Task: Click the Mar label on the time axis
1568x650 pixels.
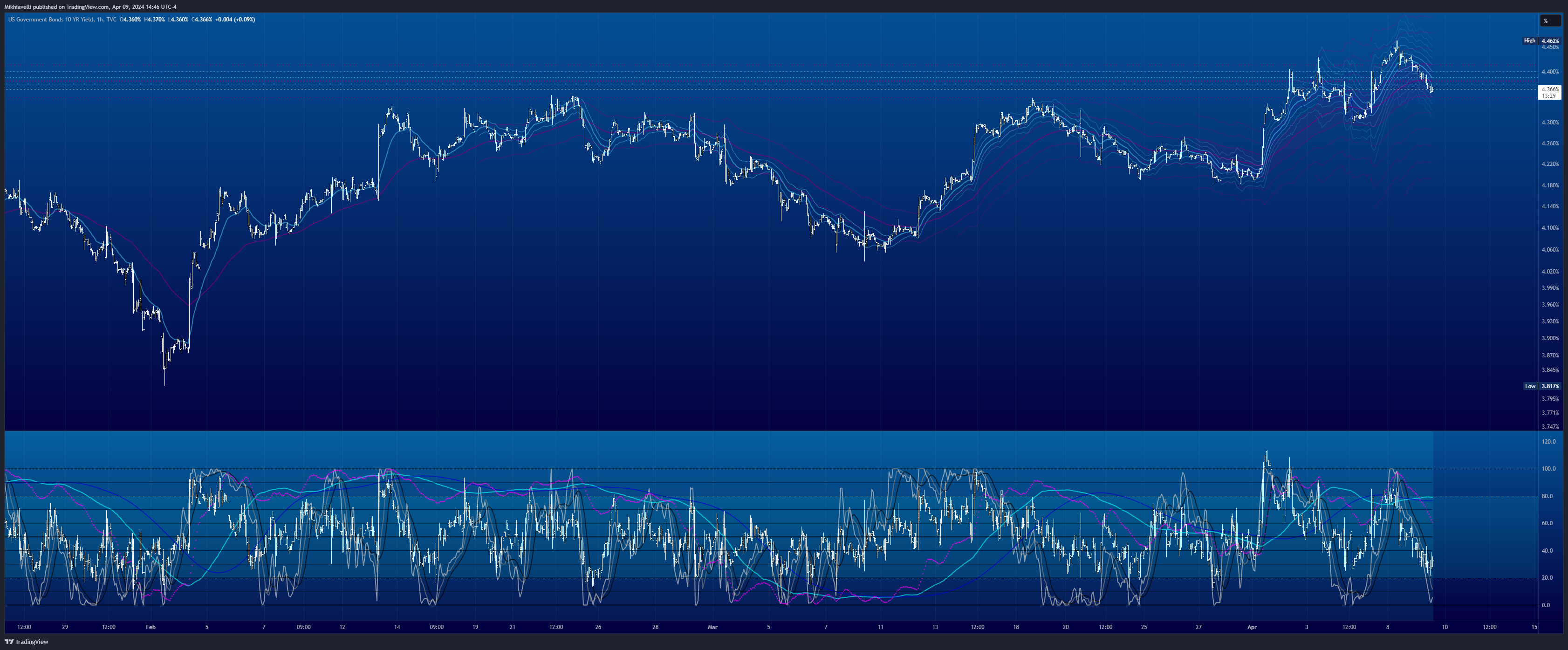Action: (x=713, y=627)
